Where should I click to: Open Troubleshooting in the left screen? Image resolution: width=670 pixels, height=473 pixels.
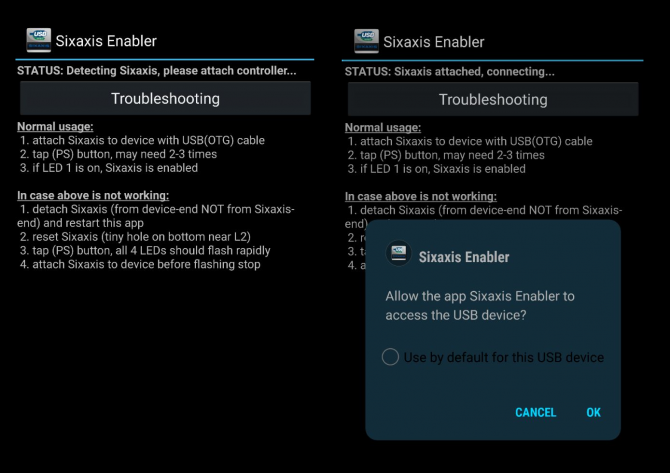coord(165,98)
